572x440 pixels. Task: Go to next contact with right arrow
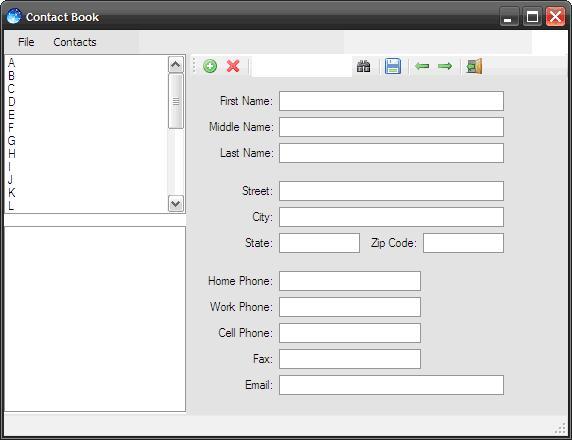pyautogui.click(x=445, y=66)
